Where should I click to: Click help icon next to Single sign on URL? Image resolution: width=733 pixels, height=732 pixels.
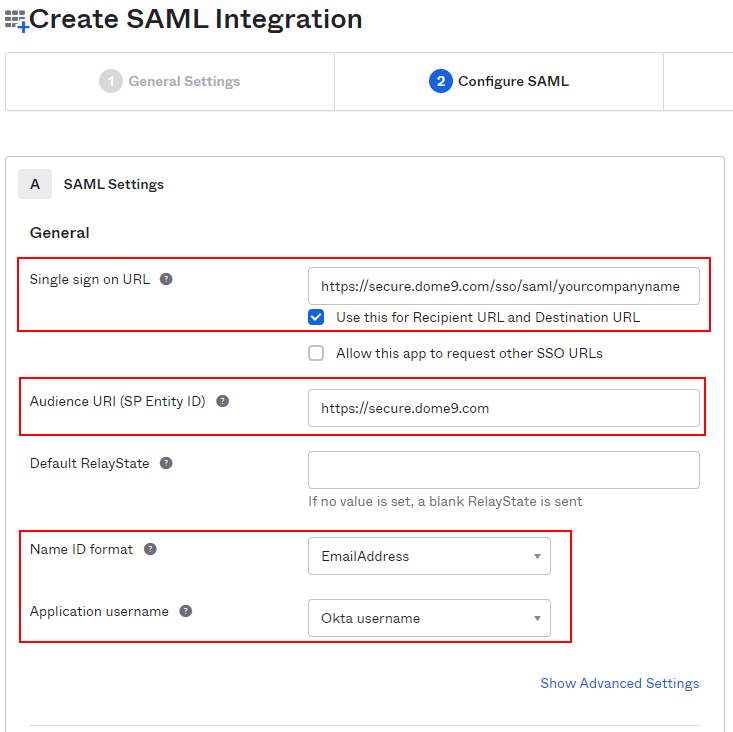[x=166, y=279]
